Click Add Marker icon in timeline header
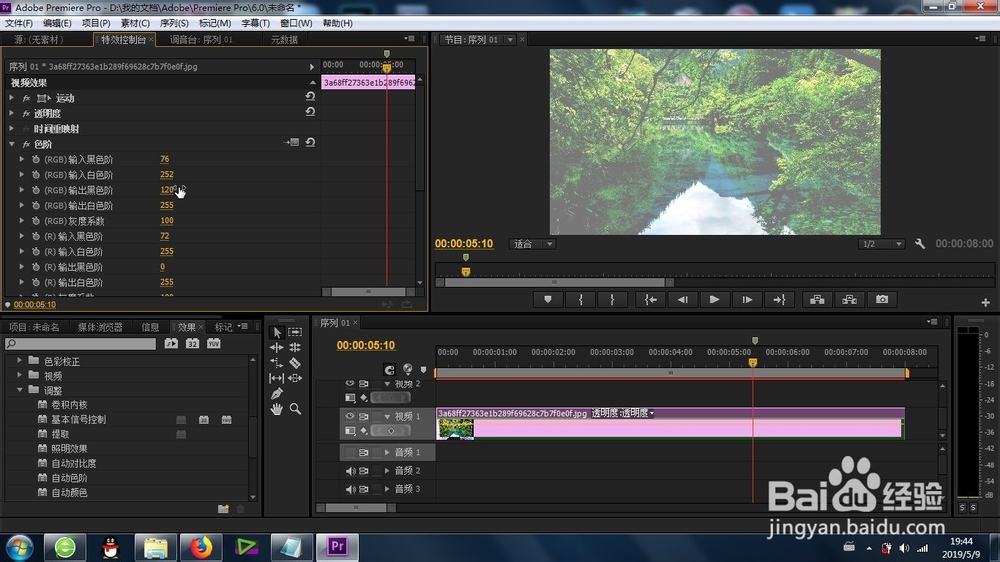This screenshot has width=1000, height=562. [423, 369]
